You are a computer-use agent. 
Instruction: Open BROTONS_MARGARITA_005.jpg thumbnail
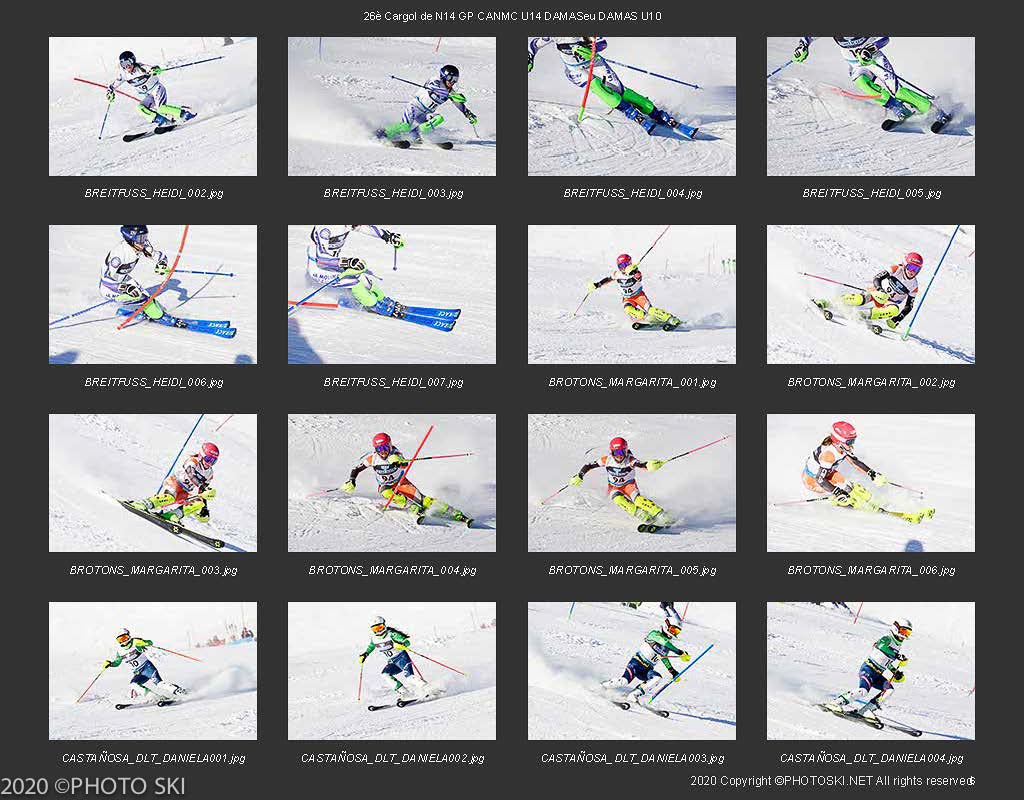click(632, 483)
